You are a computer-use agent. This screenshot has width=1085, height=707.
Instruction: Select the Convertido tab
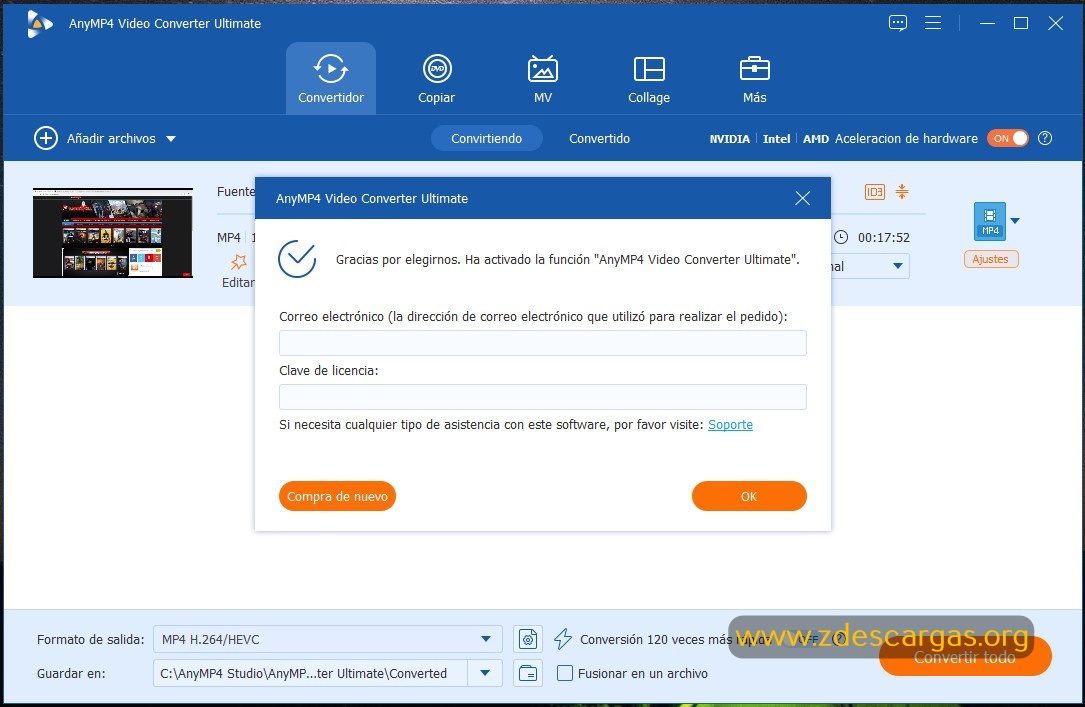point(599,138)
